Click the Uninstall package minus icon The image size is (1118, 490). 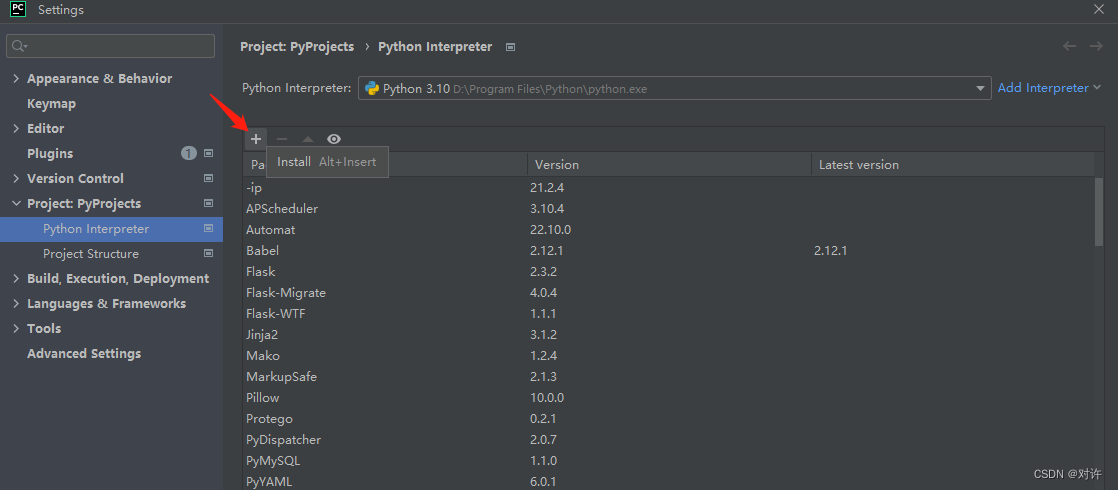click(x=282, y=139)
